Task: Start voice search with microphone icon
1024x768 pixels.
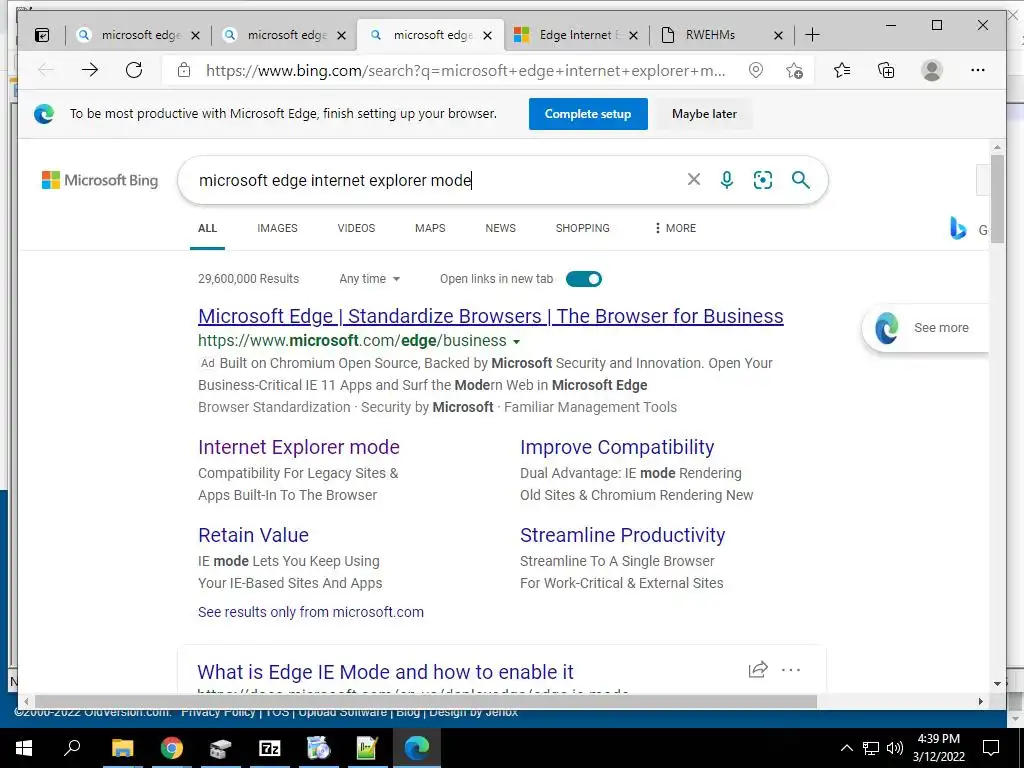Action: click(727, 180)
